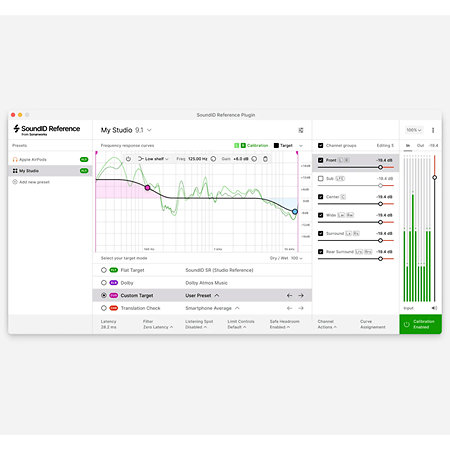Toggle the Channel groups checkbox
450x450 pixels.
click(x=320, y=145)
